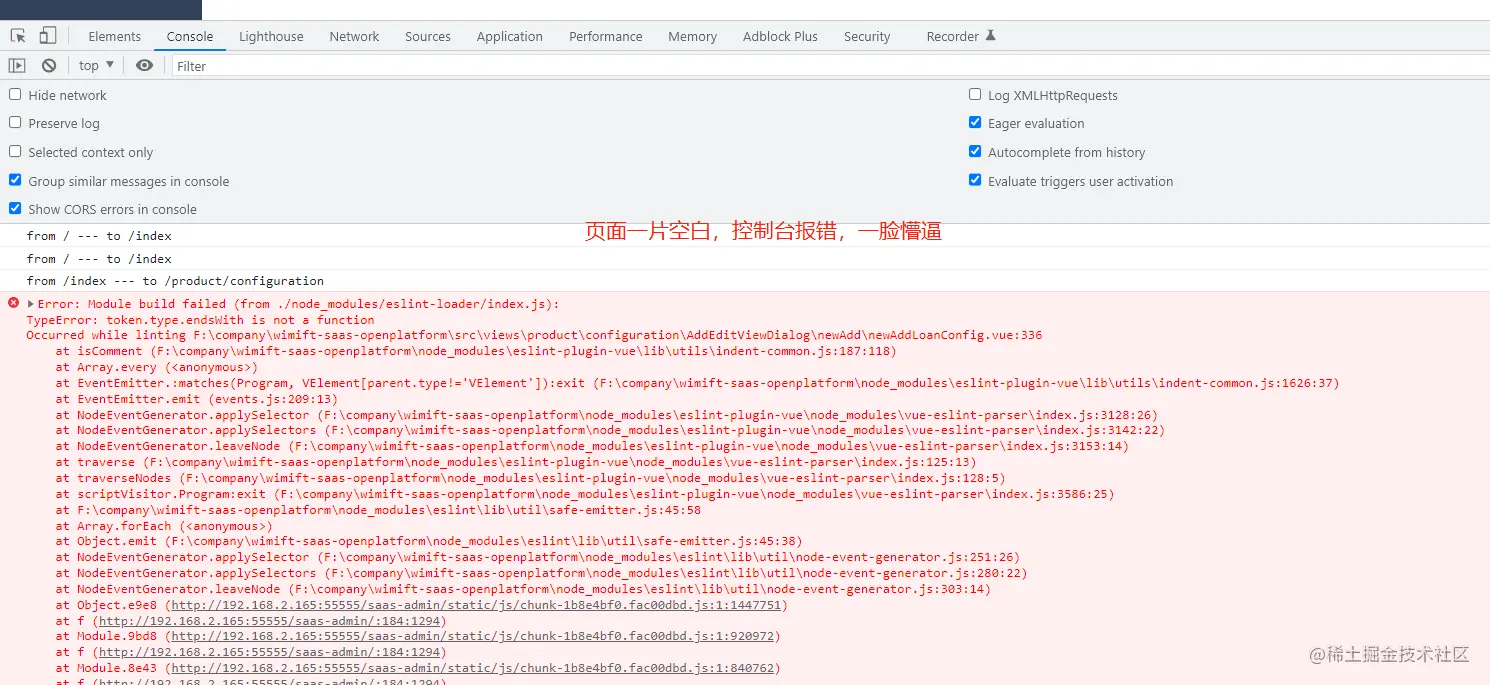The image size is (1490, 685).
Task: Select the 'at traverseNodes' stack line
Action: (531, 478)
